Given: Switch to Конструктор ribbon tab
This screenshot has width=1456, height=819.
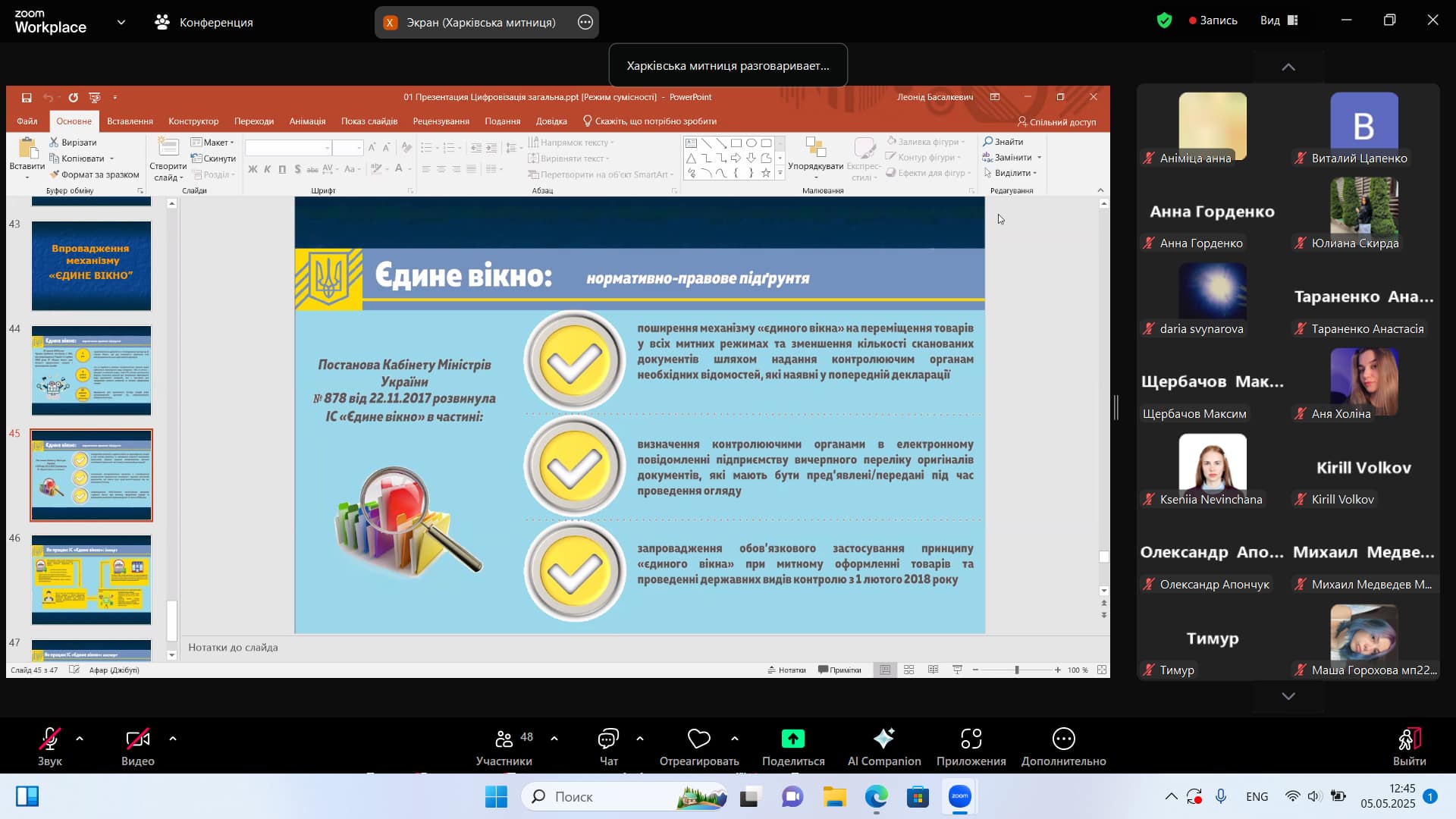Looking at the screenshot, I should click(193, 121).
